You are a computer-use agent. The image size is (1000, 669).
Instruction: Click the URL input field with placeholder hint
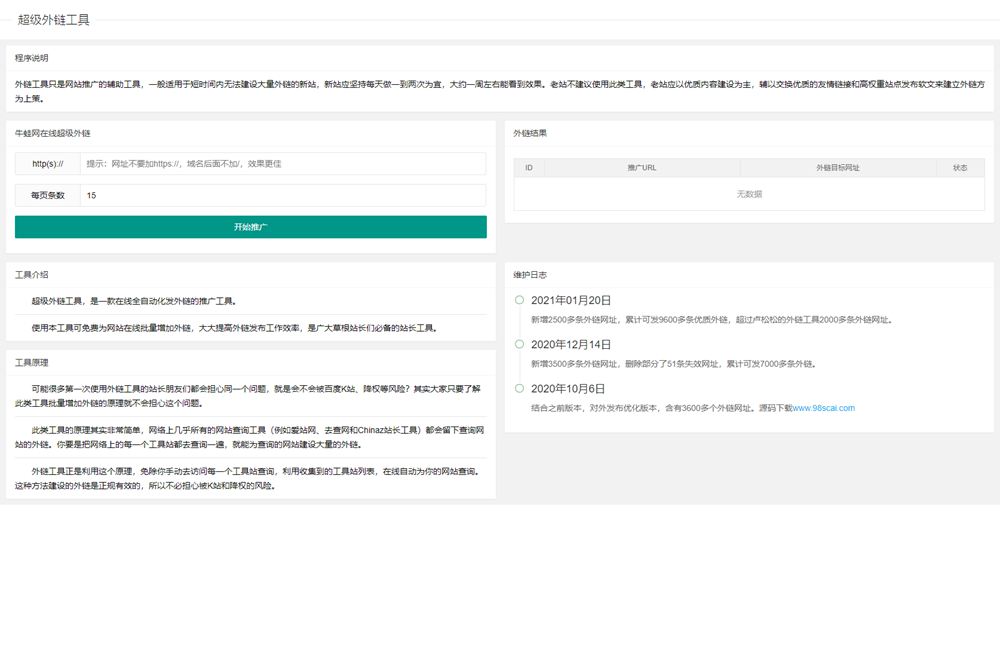pos(280,162)
